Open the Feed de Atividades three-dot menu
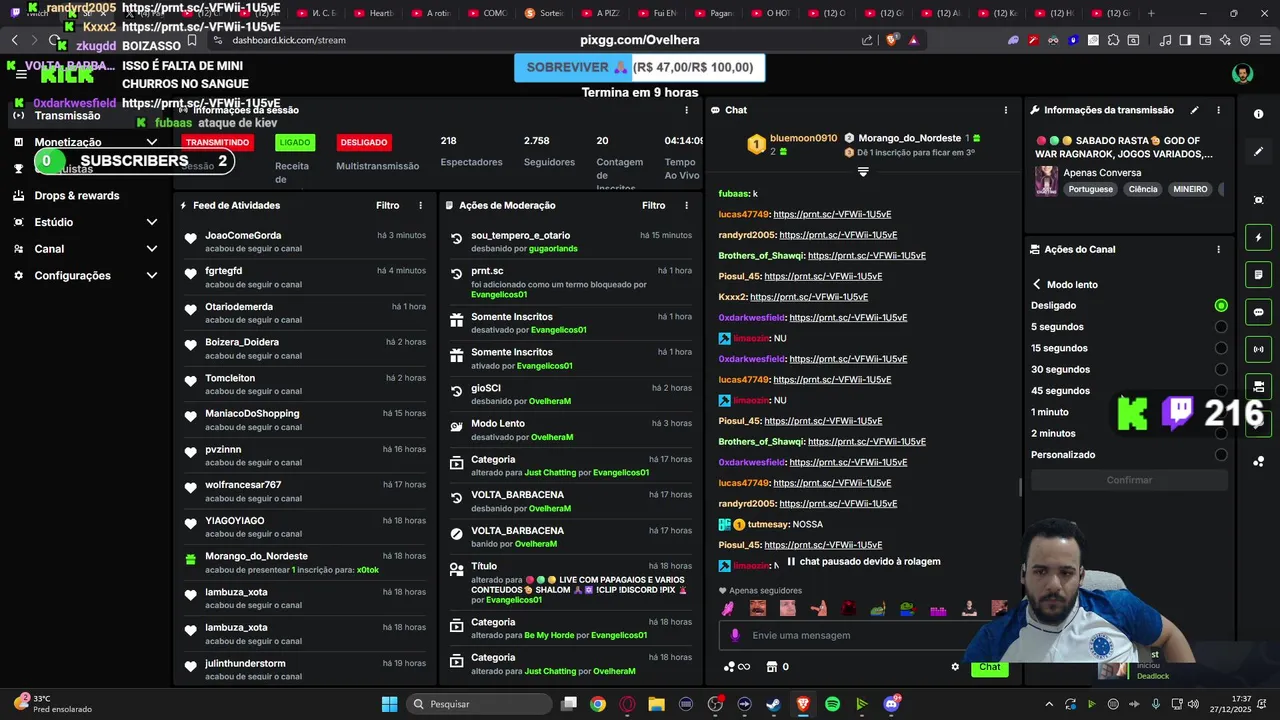The height and width of the screenshot is (720, 1280). click(x=420, y=205)
